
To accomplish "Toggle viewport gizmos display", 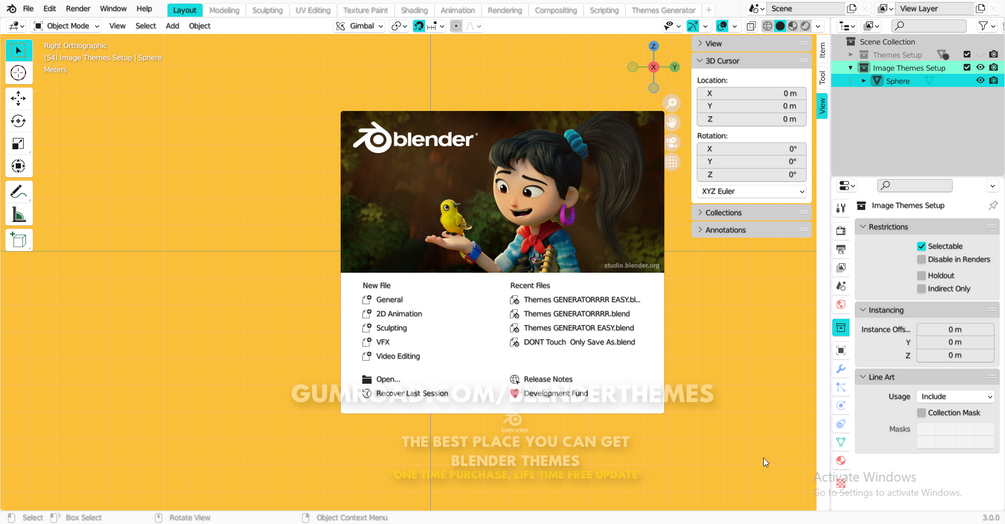I will [x=693, y=26].
